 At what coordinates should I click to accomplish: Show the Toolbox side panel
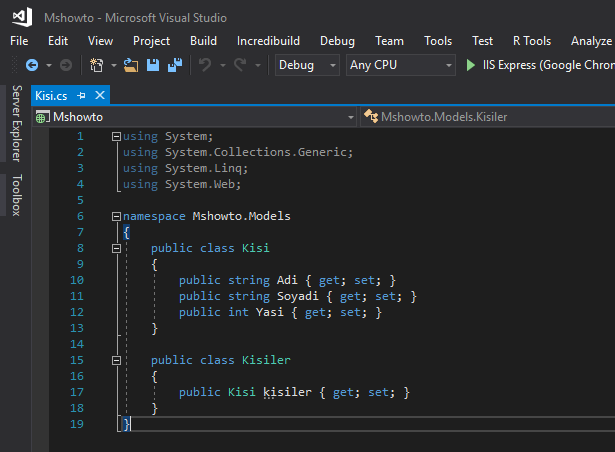click(x=16, y=195)
